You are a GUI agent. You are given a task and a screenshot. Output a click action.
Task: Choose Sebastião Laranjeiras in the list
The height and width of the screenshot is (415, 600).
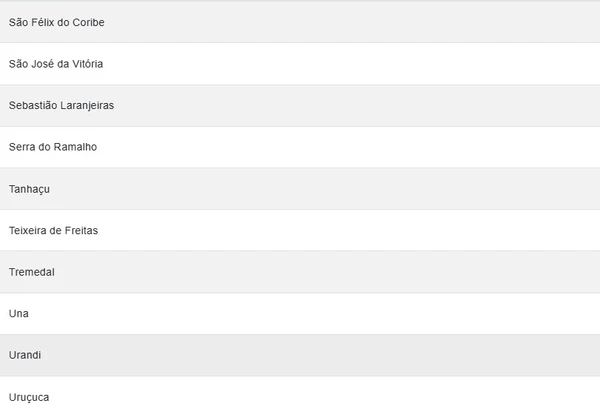pos(300,105)
